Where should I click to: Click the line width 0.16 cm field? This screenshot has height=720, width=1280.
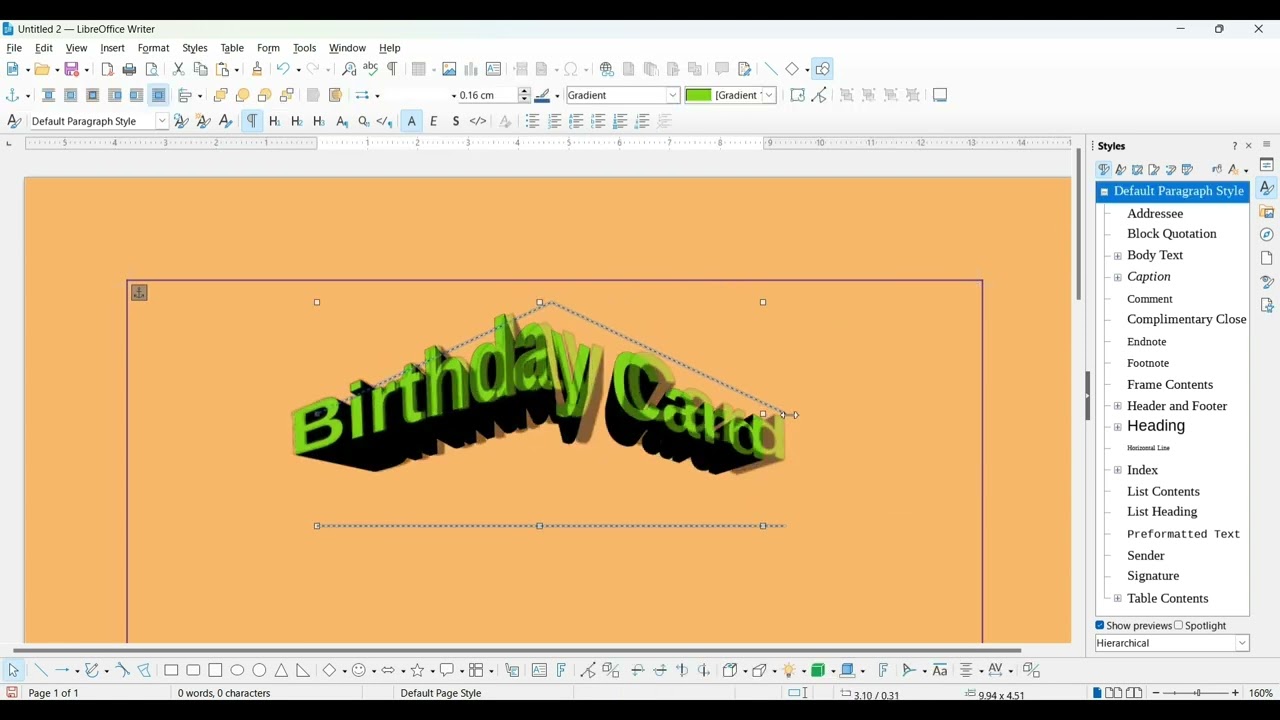point(488,95)
